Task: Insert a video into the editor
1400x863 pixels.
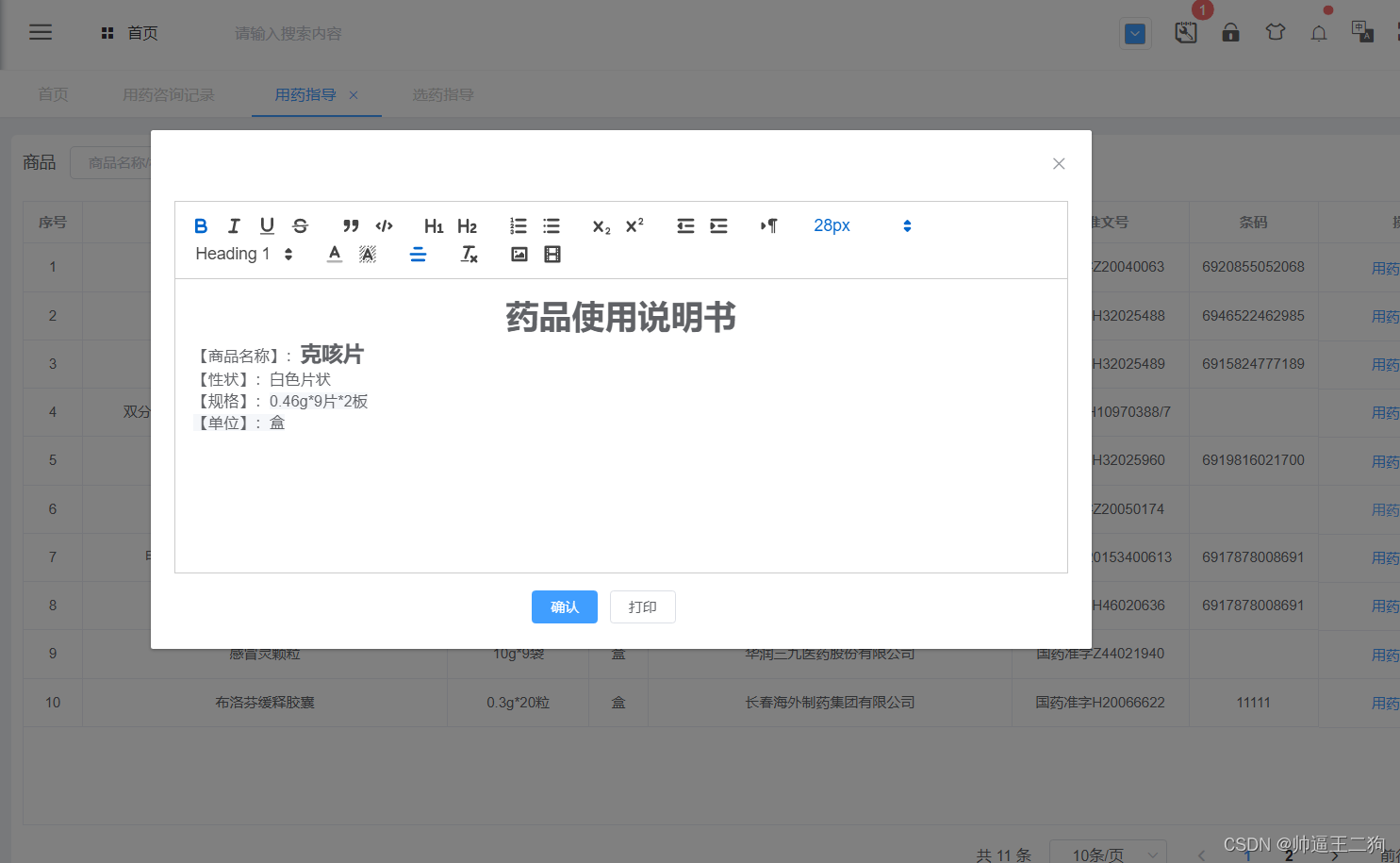Action: pos(552,254)
